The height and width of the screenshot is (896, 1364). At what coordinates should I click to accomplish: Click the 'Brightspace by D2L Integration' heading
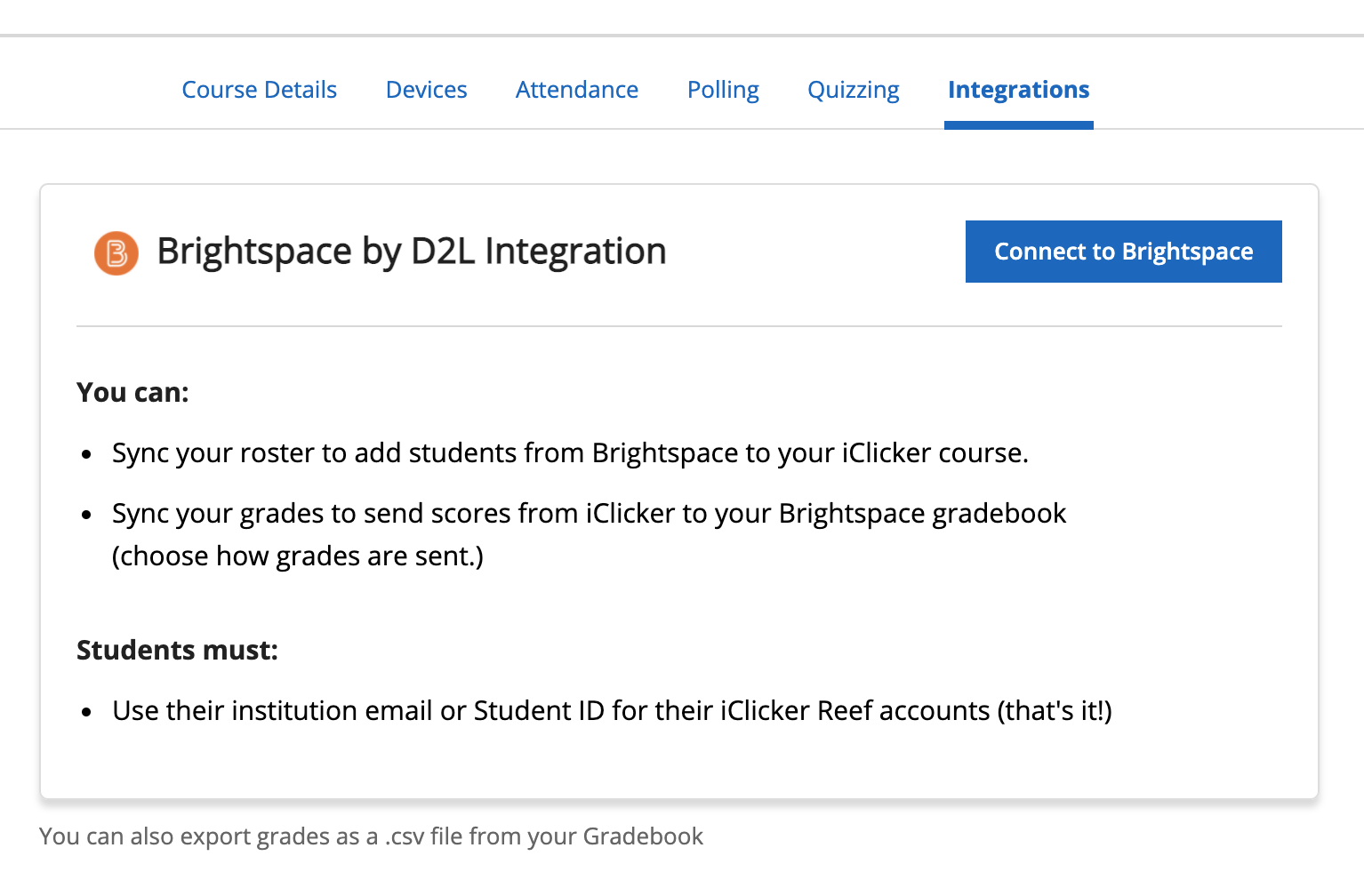[412, 252]
